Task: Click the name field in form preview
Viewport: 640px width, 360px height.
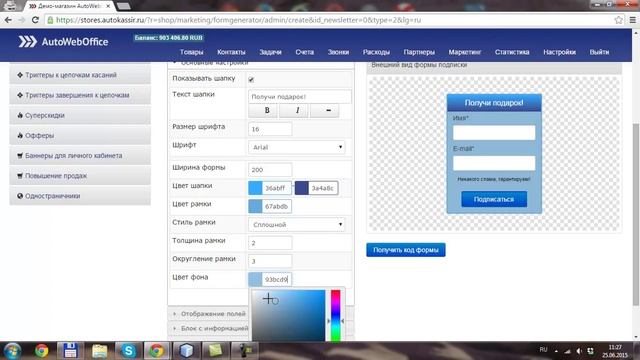Action: click(494, 133)
